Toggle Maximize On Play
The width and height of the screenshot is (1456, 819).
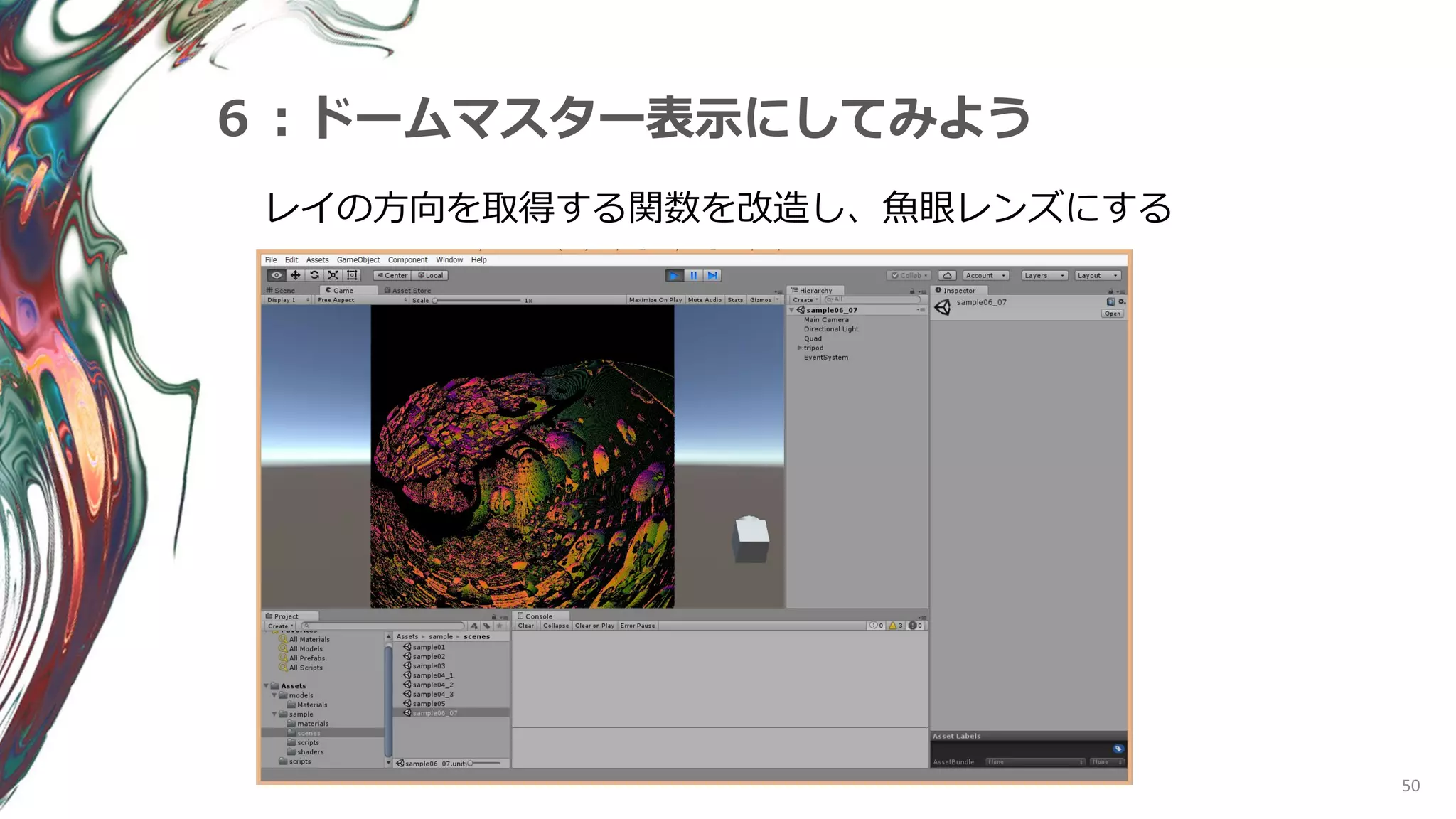pos(655,300)
